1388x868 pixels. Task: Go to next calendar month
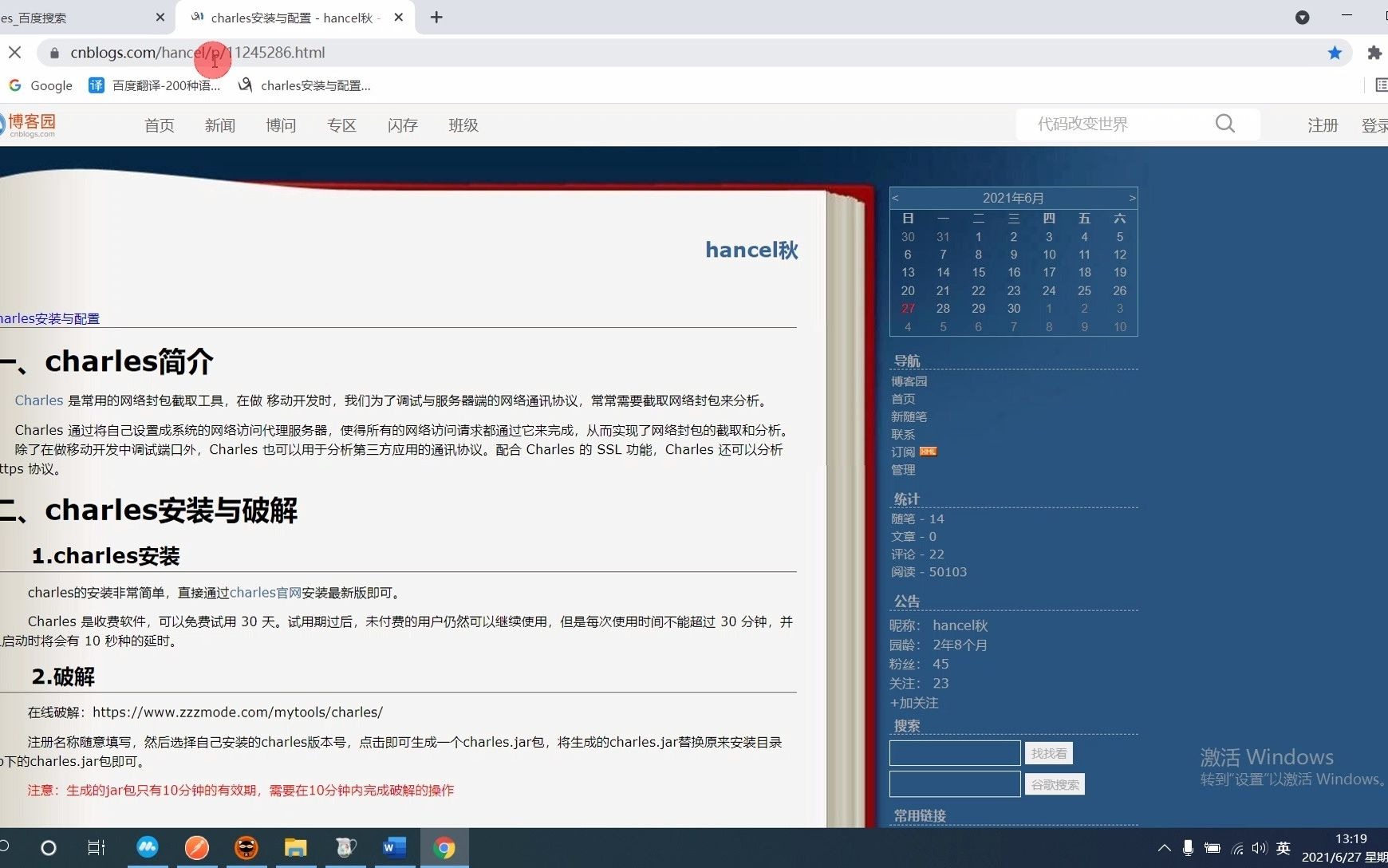pos(1132,198)
